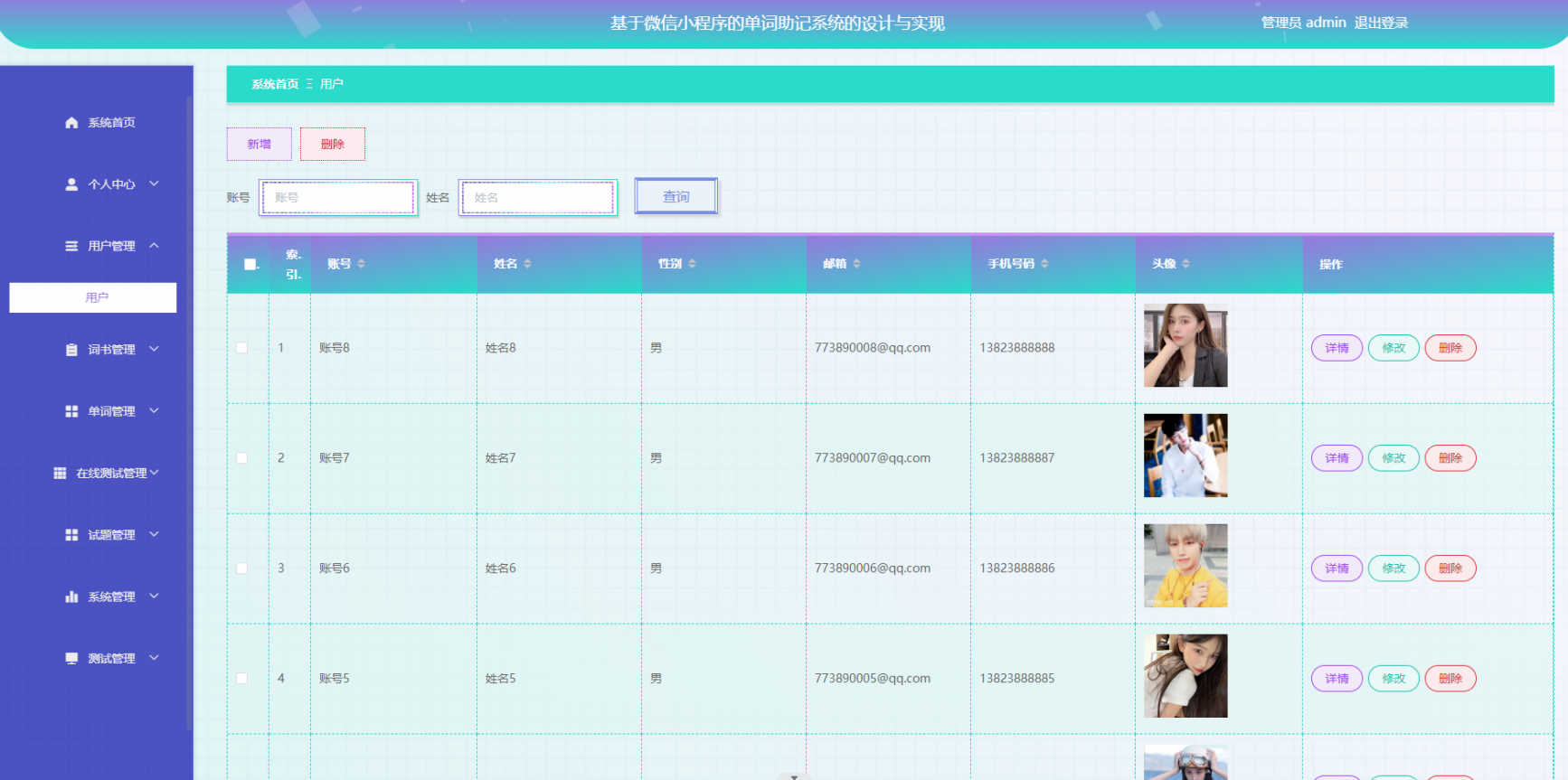Sort table by 性别 column arrows

(692, 264)
